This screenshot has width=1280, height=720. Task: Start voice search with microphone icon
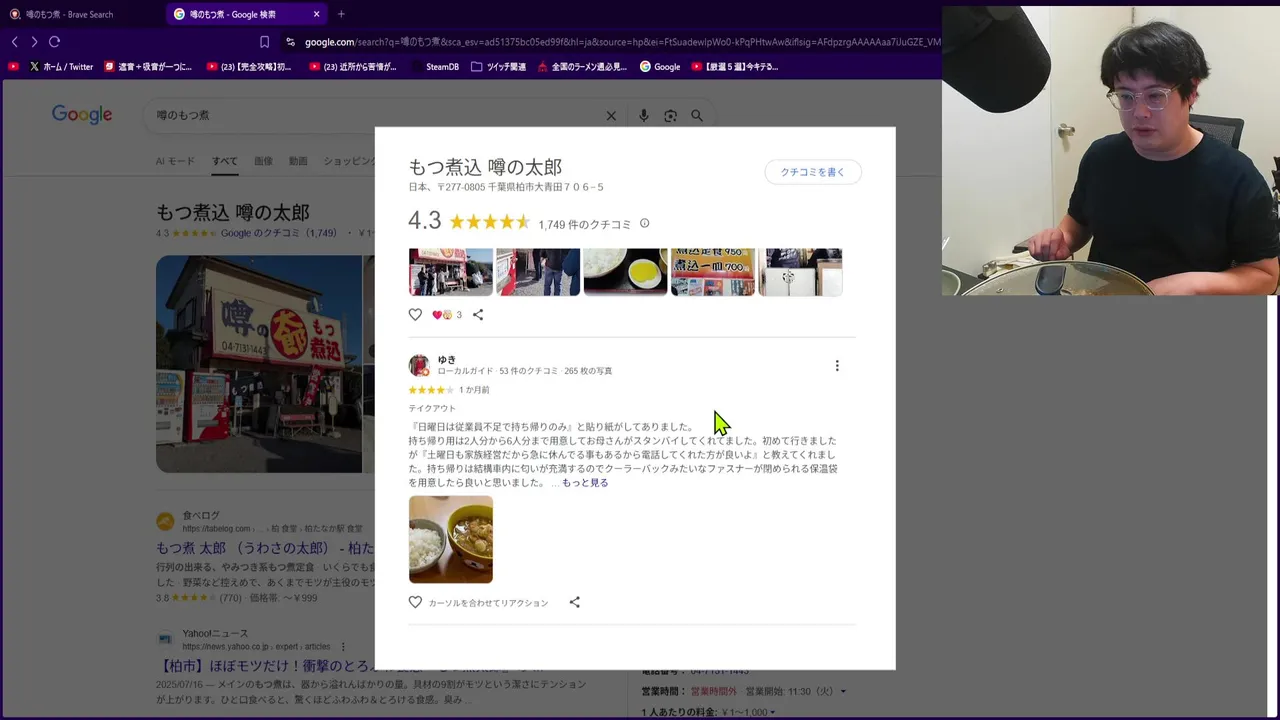643,116
